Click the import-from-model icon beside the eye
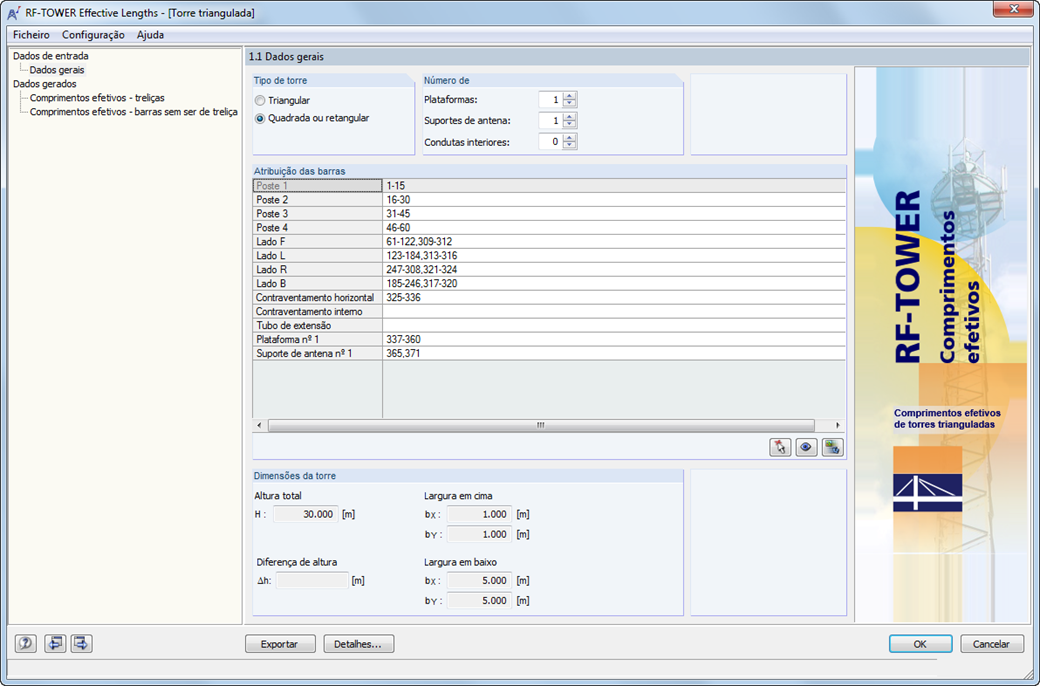 pos(832,447)
